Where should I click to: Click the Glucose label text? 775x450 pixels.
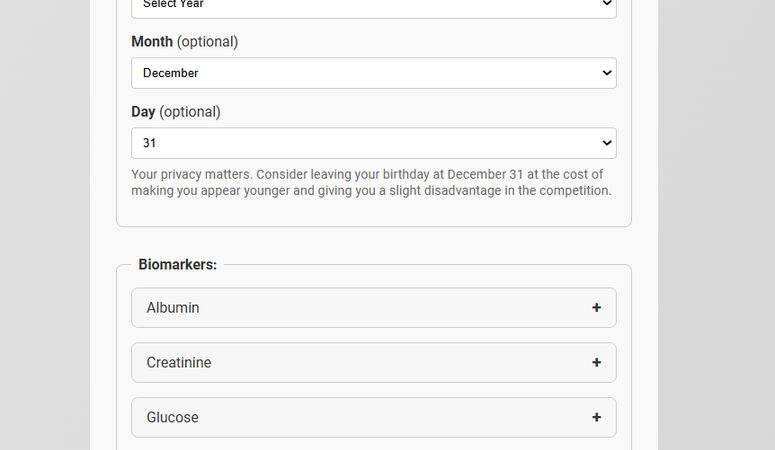click(172, 417)
